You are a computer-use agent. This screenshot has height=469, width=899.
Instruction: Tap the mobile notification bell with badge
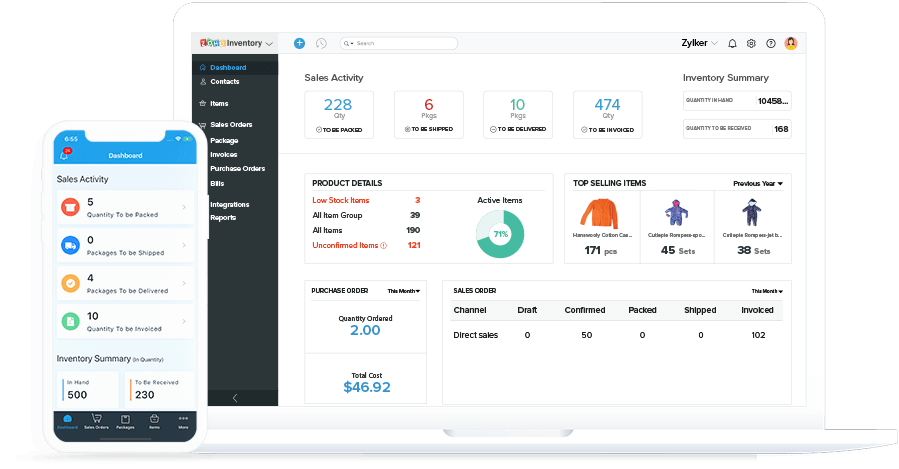tap(66, 155)
